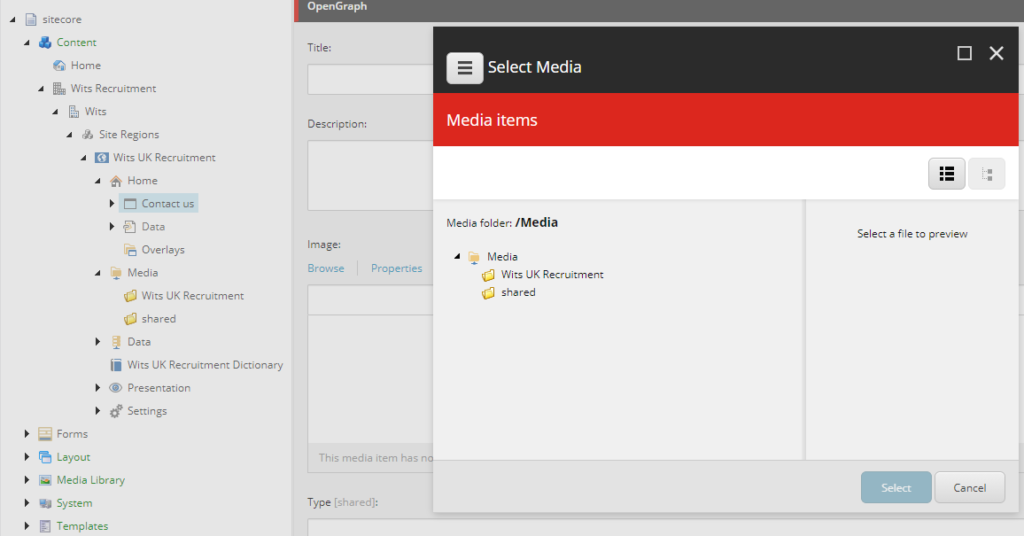Click Wits UK Recruitment folder icon in tree
The image size is (1024, 536).
click(x=130, y=296)
